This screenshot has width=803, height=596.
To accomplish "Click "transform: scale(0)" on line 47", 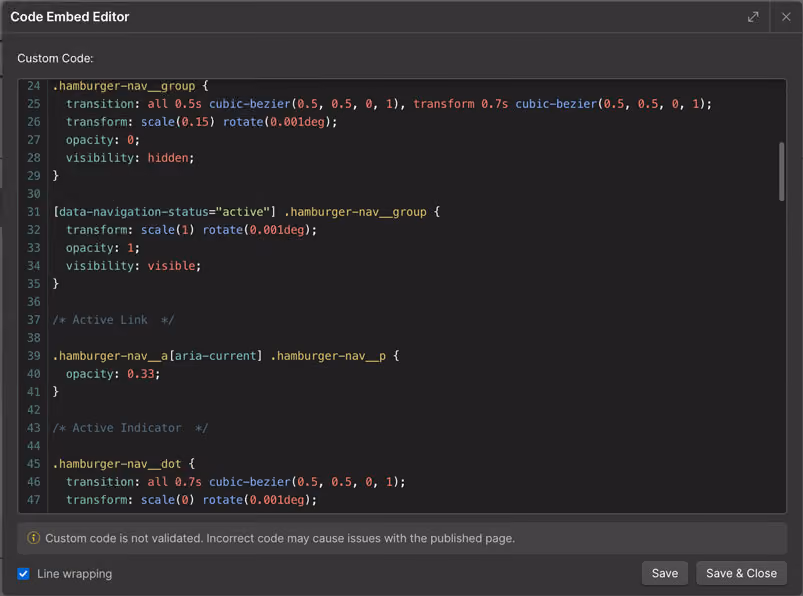I will 131,500.
